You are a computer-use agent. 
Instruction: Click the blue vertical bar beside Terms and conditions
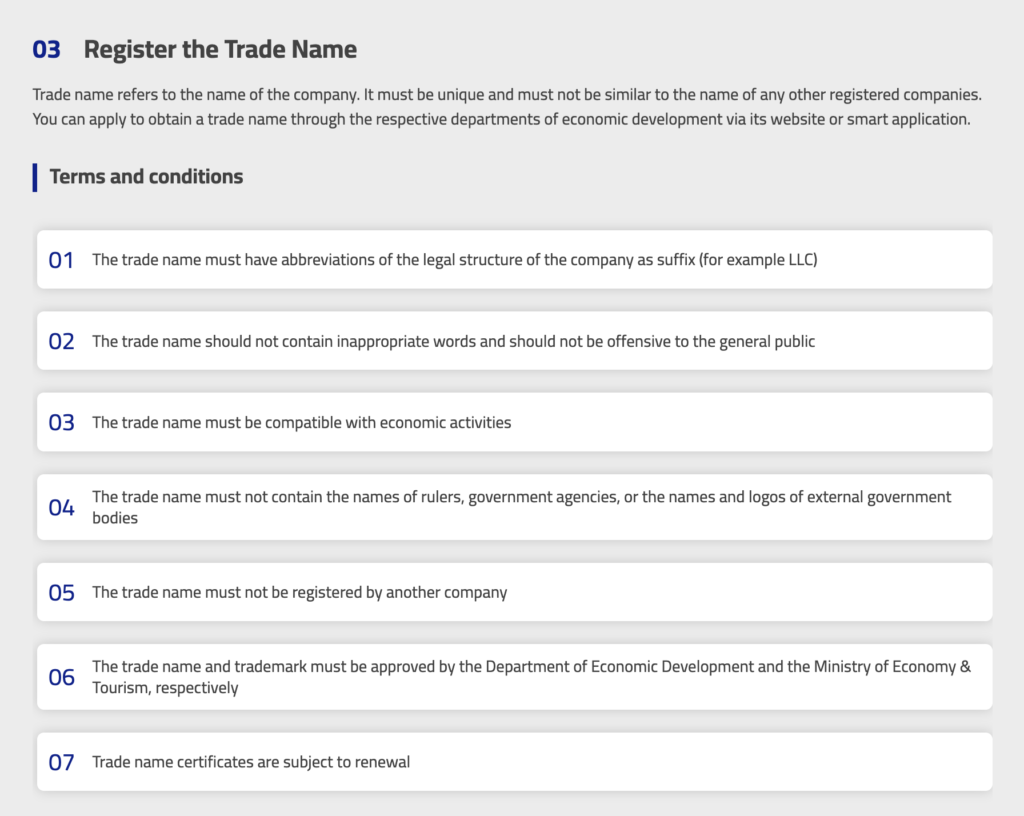[x=35, y=177]
